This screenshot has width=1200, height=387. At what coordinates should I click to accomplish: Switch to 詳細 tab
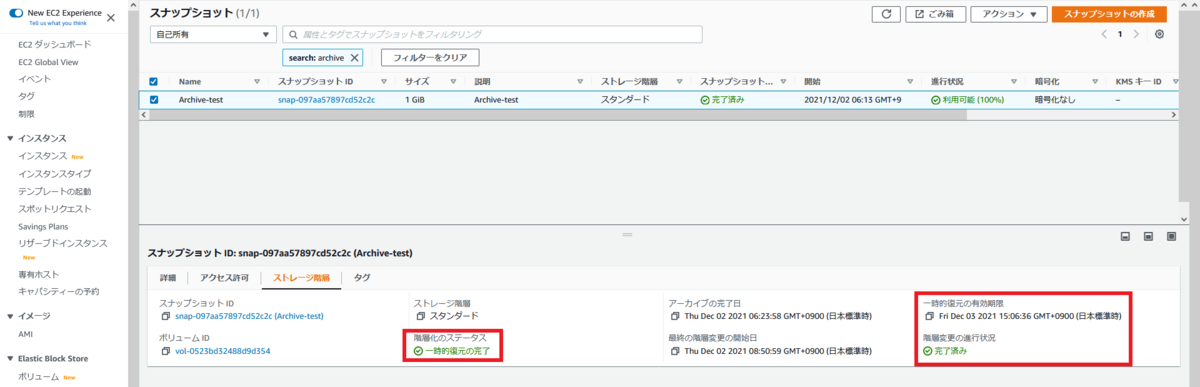coord(167,278)
